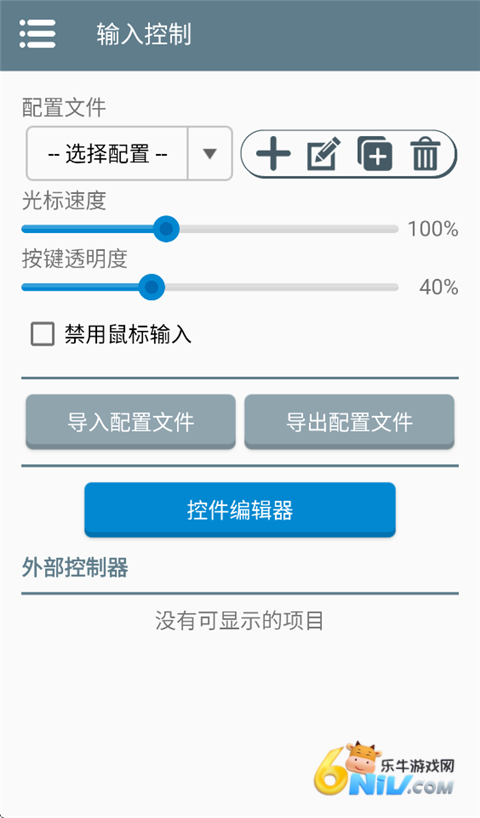Click the 导入配置文件 button

[130, 422]
